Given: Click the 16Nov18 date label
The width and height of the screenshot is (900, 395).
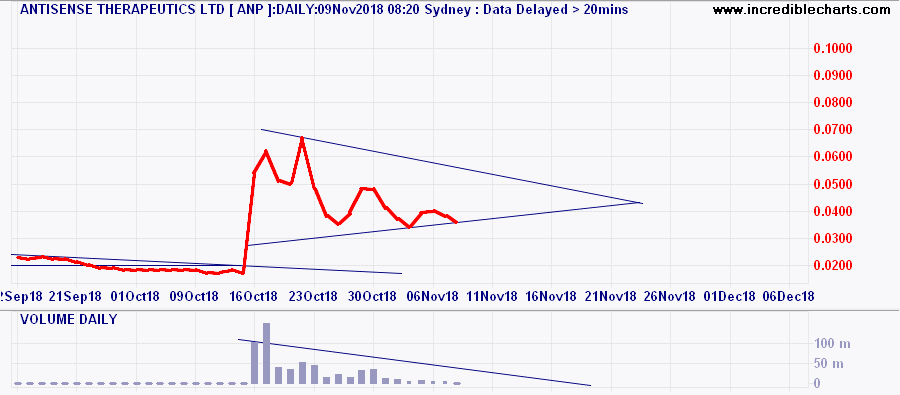Looking at the screenshot, I should [x=550, y=296].
